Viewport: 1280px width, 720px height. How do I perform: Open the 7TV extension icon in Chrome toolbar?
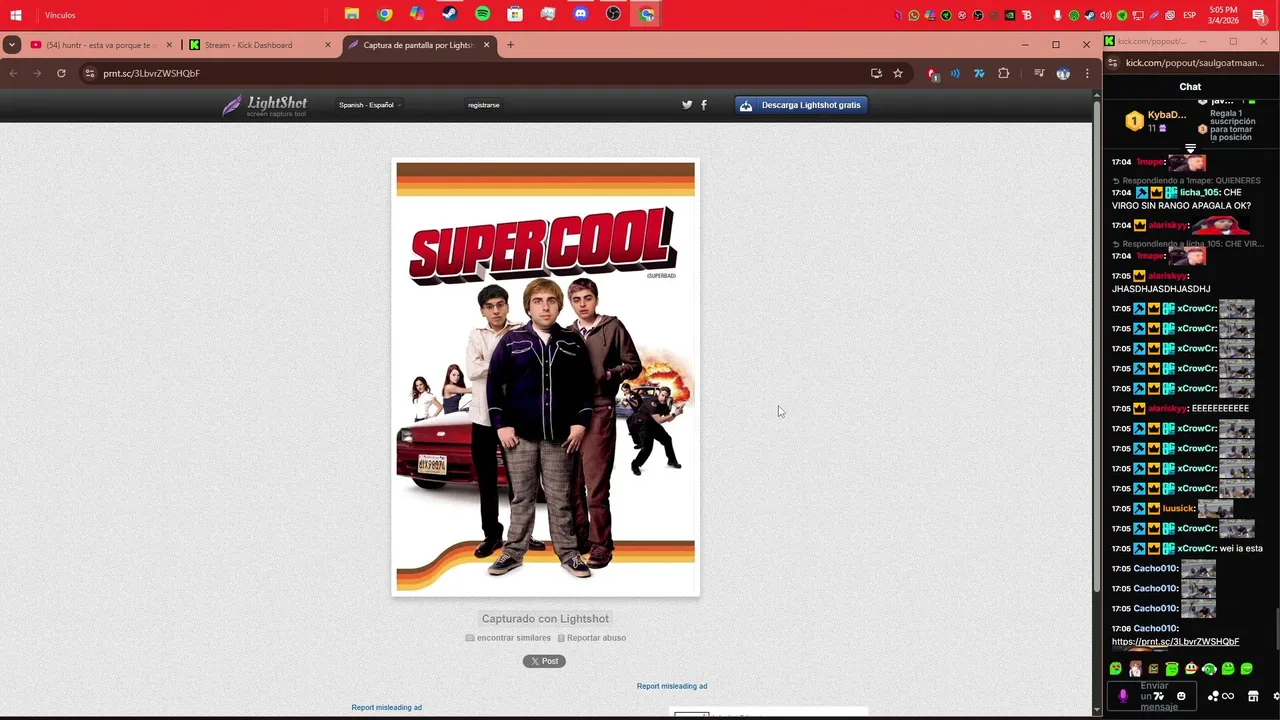[979, 73]
